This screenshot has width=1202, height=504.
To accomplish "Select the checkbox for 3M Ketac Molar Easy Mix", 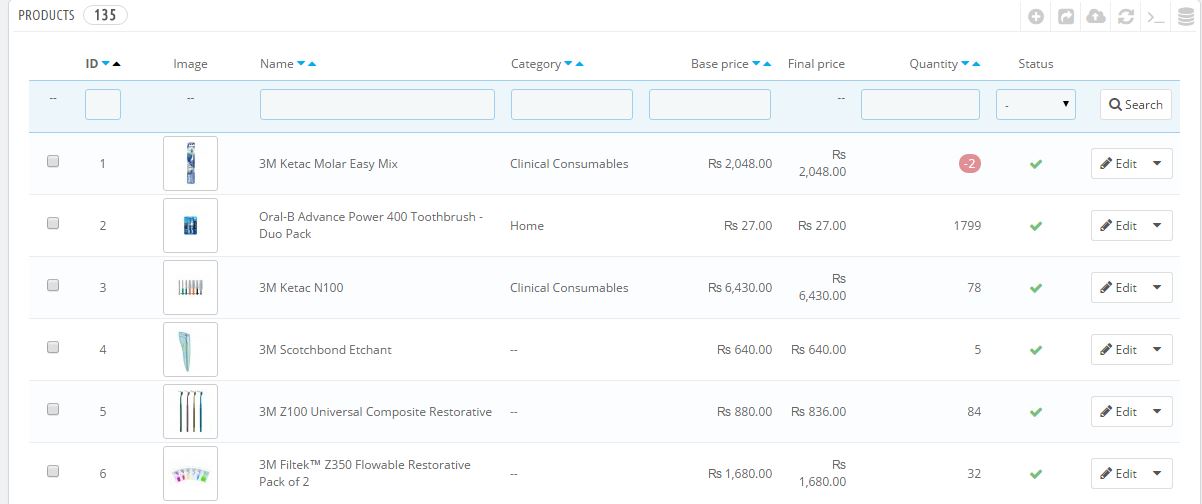I will click(53, 161).
